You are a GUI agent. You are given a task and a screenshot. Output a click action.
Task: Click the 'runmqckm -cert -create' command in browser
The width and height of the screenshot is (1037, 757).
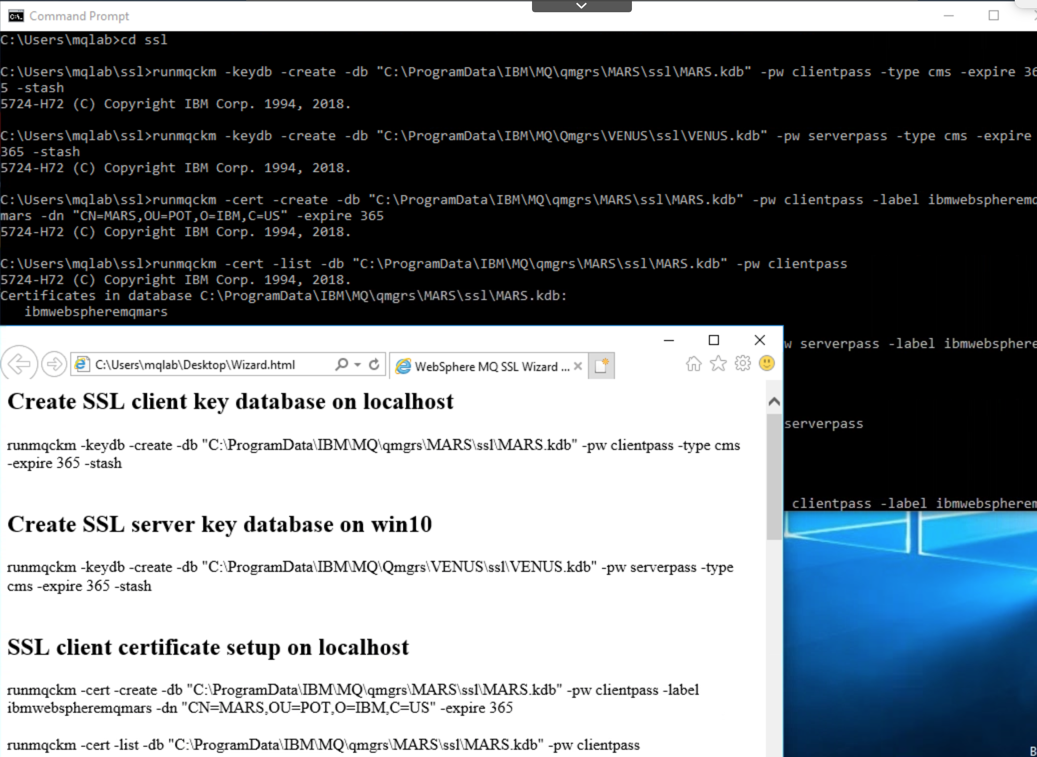click(353, 699)
